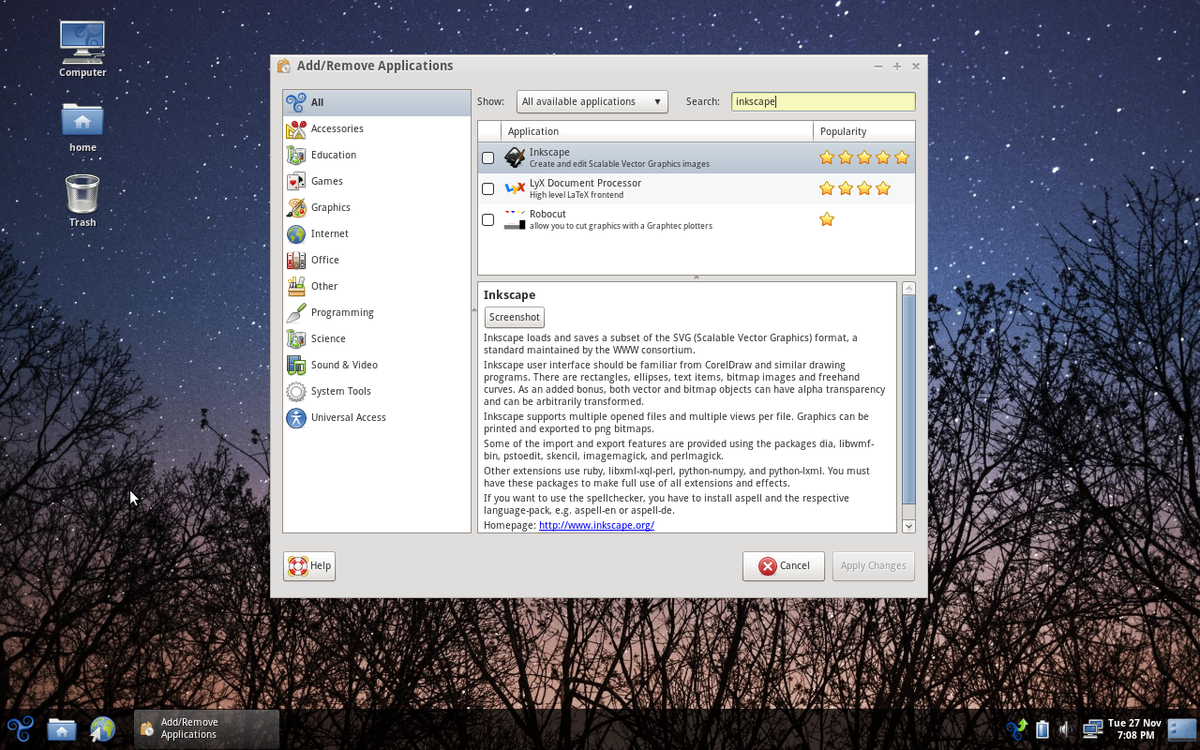Click the Inkscape application icon

click(x=515, y=158)
